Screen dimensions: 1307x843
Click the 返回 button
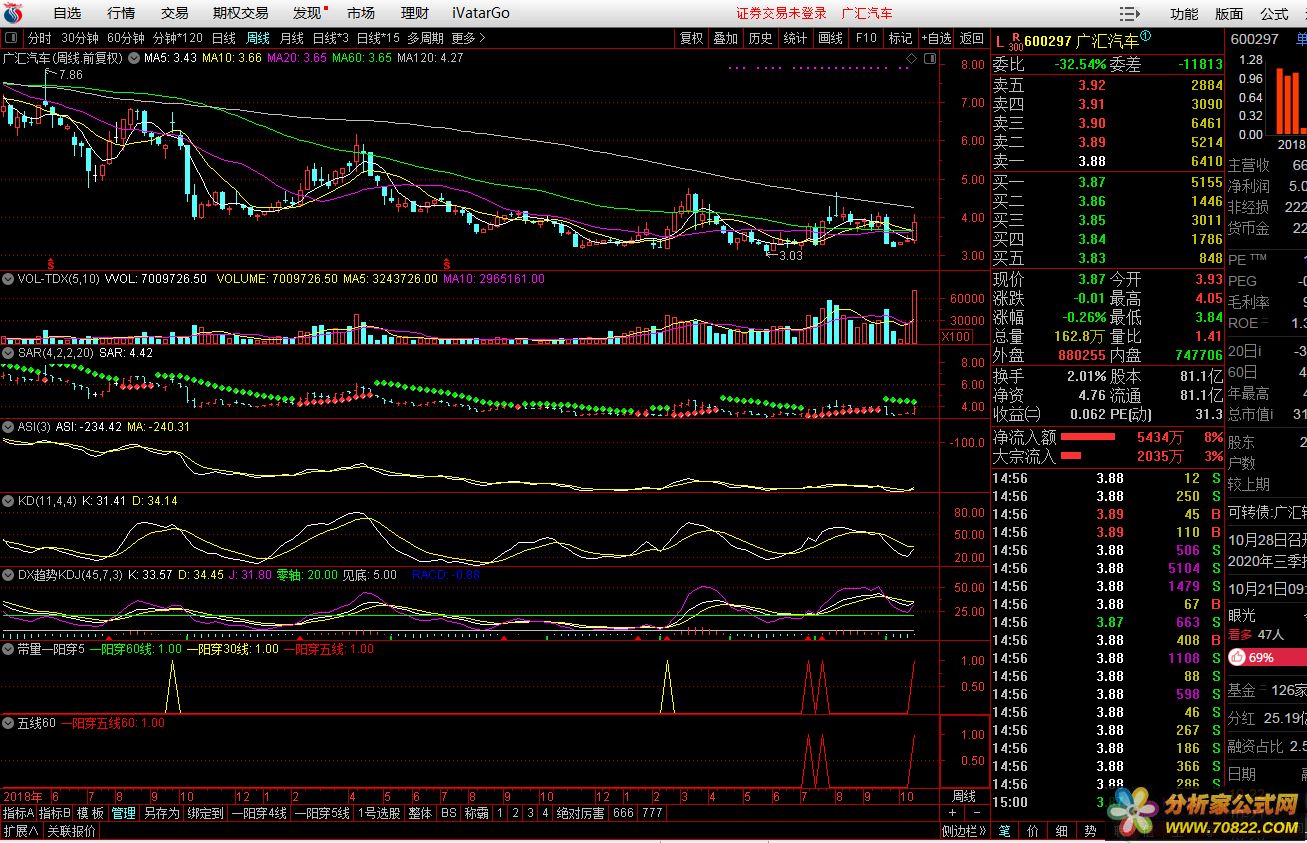pyautogui.click(x=972, y=38)
